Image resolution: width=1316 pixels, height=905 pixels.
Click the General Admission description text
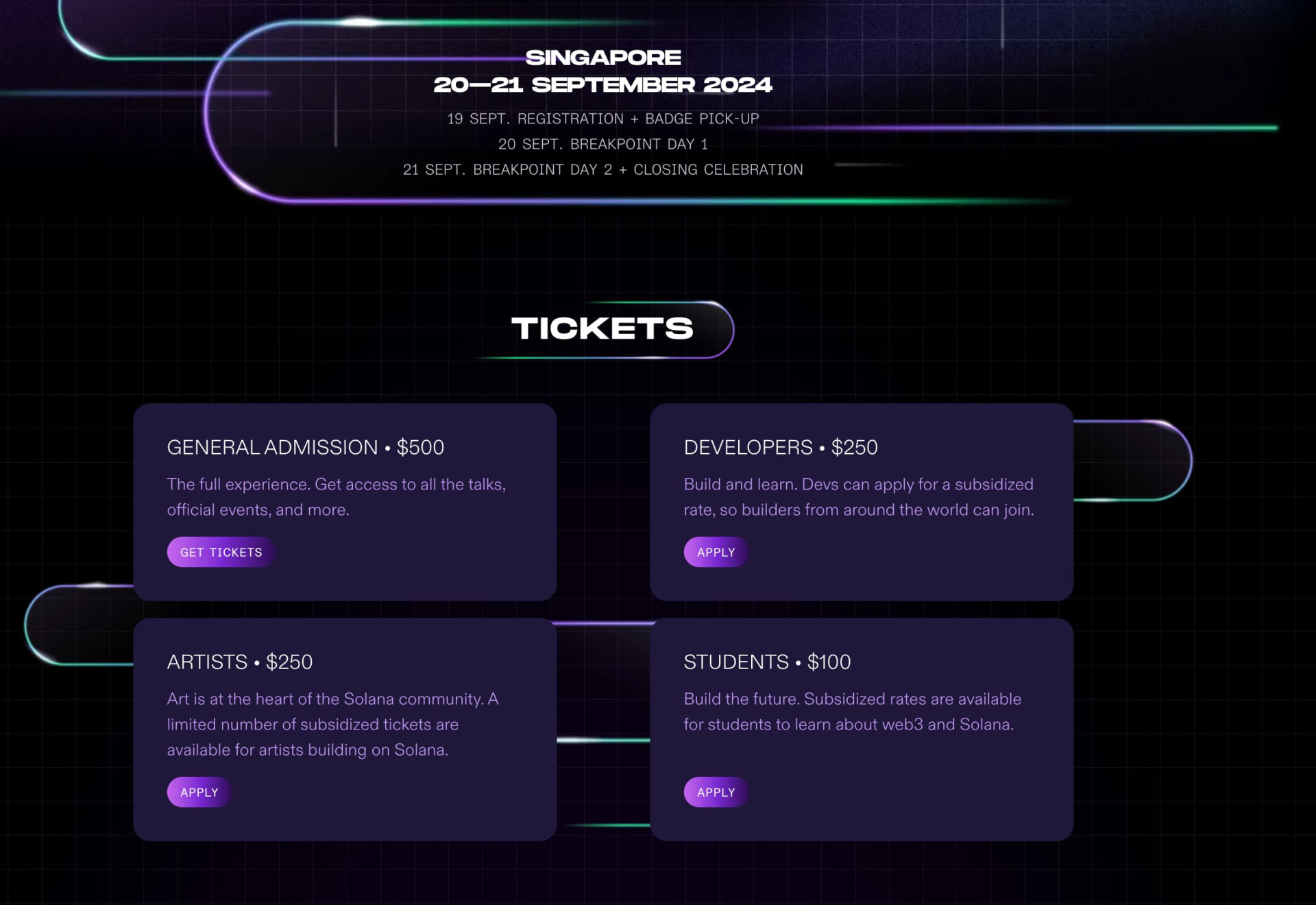(x=337, y=497)
